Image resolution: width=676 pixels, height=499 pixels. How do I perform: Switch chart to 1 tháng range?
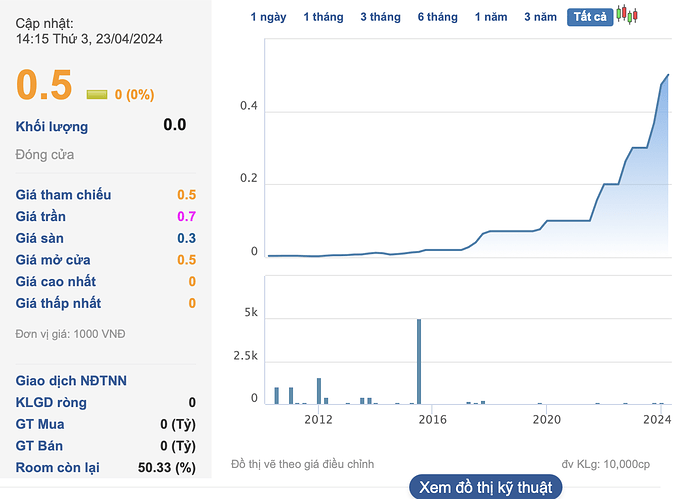323,17
